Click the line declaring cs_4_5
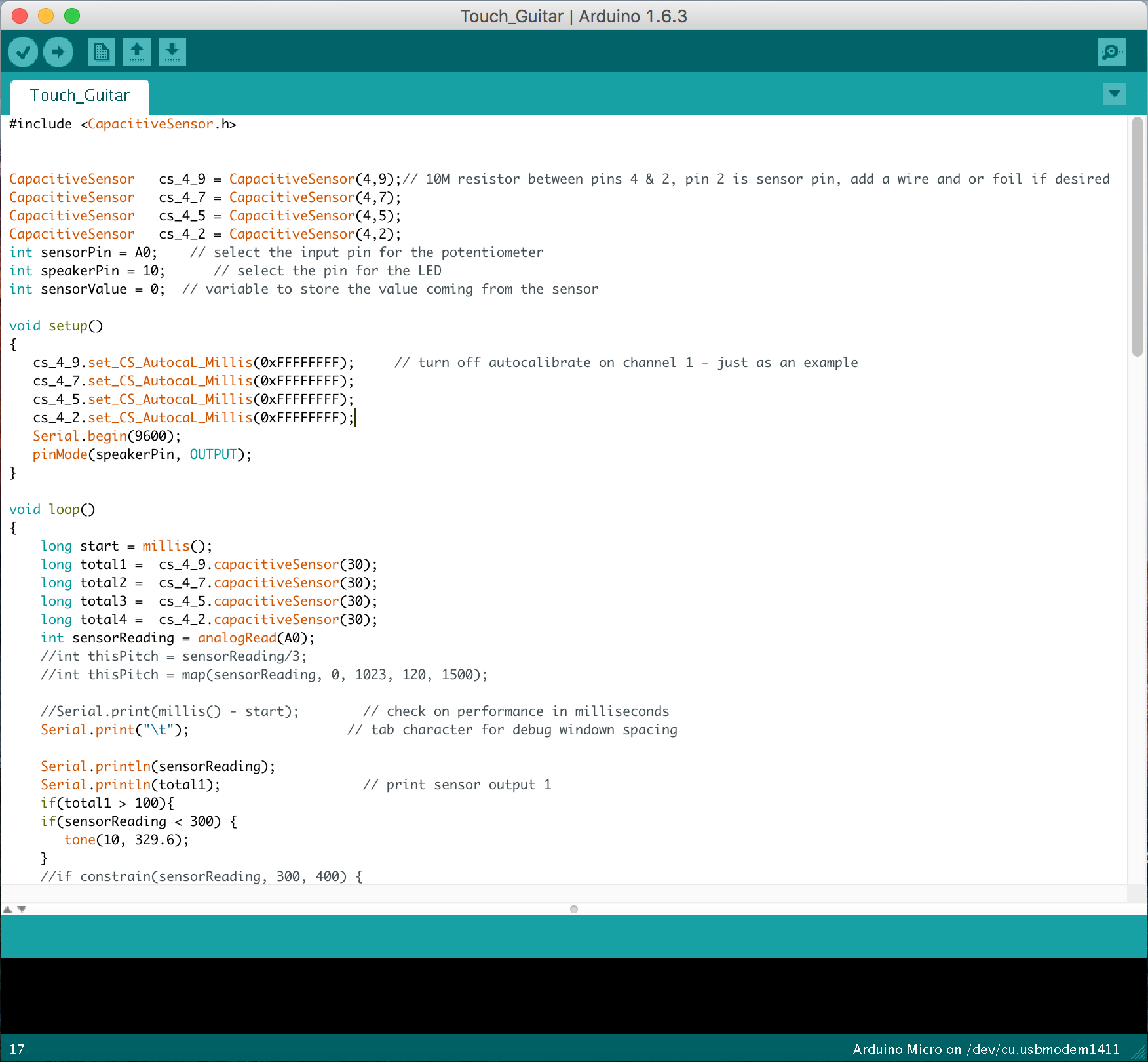This screenshot has width=1148, height=1062. pyautogui.click(x=205, y=216)
